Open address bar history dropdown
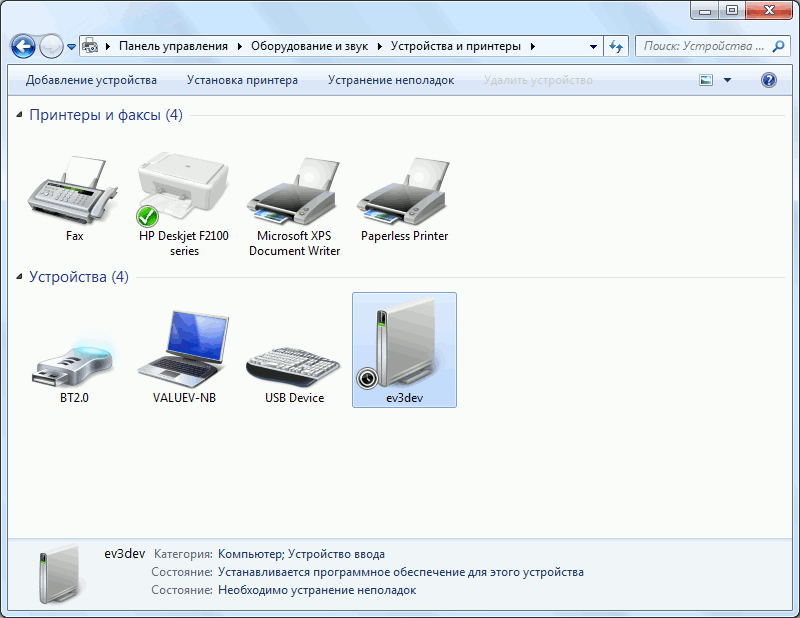This screenshot has width=800, height=618. 593,46
